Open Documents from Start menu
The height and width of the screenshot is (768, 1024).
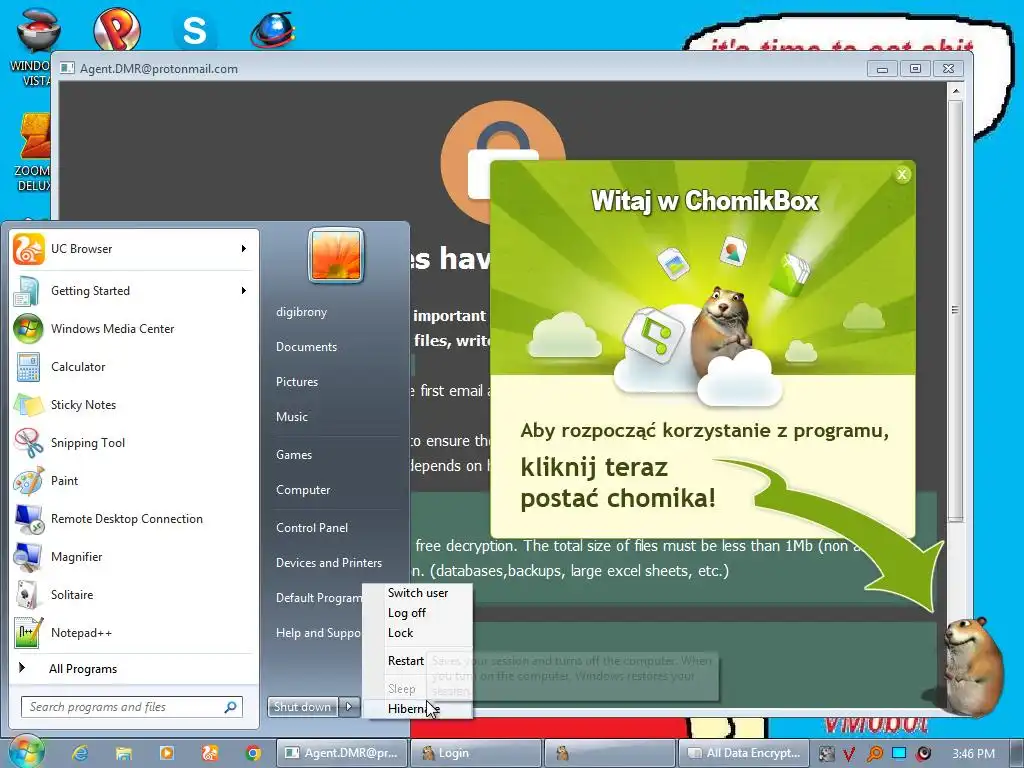click(x=306, y=347)
